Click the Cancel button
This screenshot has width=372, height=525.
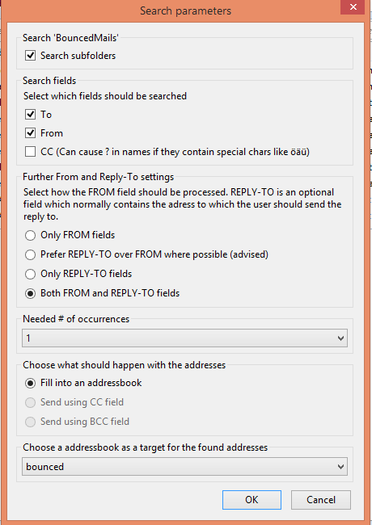[321, 500]
